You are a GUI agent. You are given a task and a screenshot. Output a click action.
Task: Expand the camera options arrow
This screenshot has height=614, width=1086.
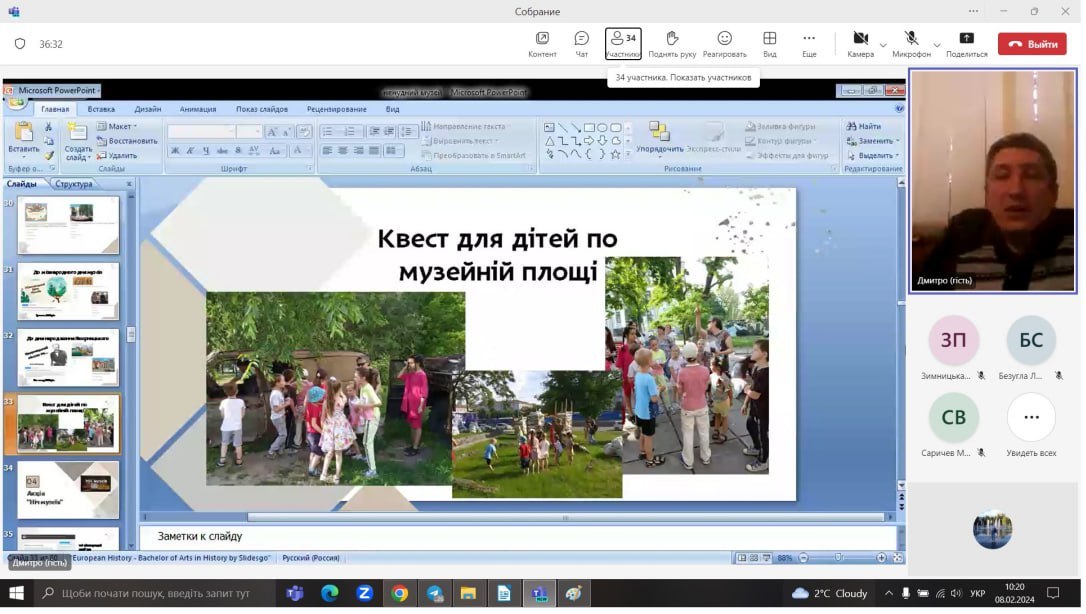point(883,45)
